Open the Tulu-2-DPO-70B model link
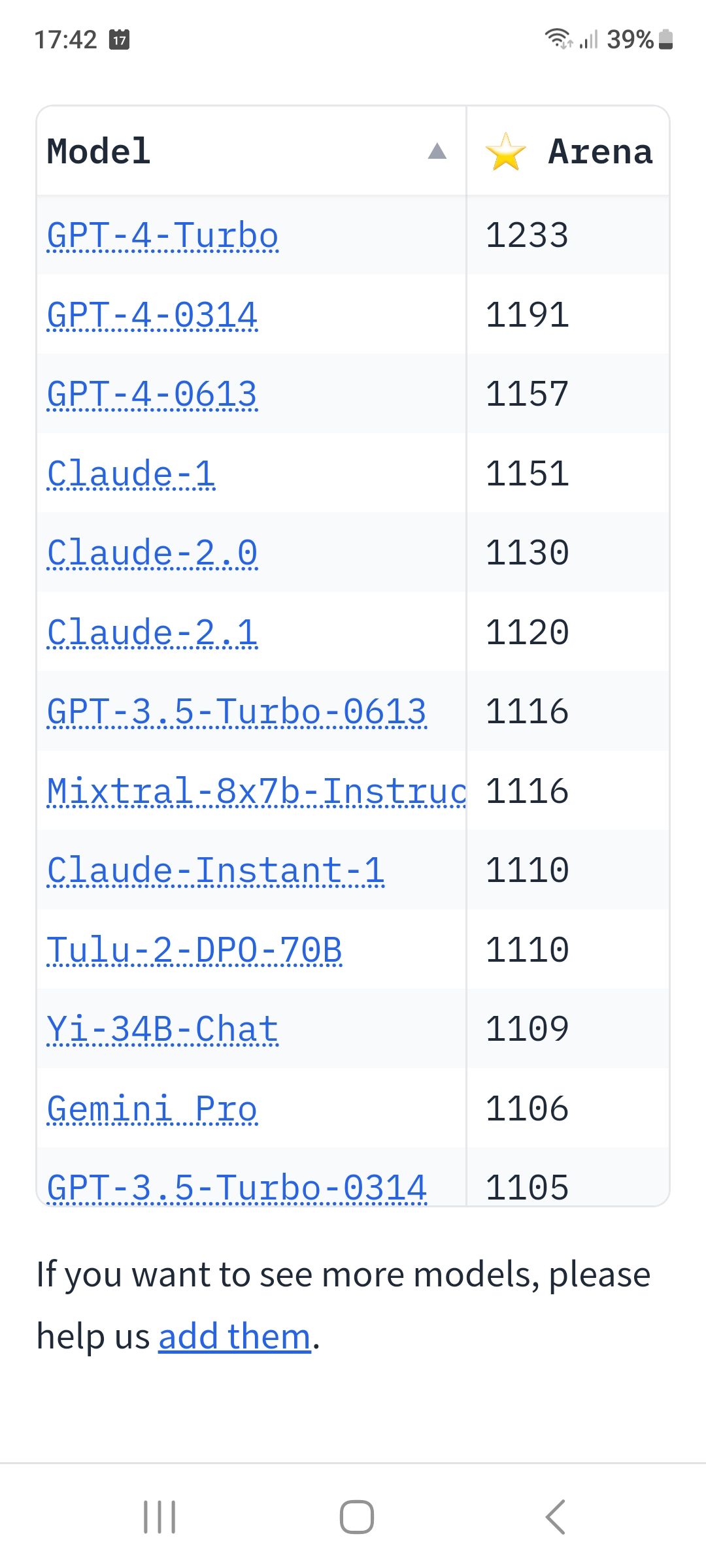 [x=195, y=950]
